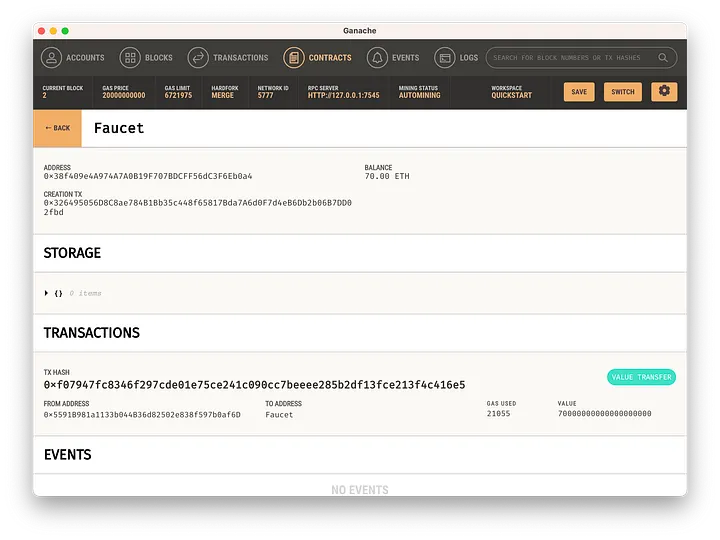Click the Contracts document icon
The width and height of the screenshot is (720, 540).
pyautogui.click(x=294, y=58)
